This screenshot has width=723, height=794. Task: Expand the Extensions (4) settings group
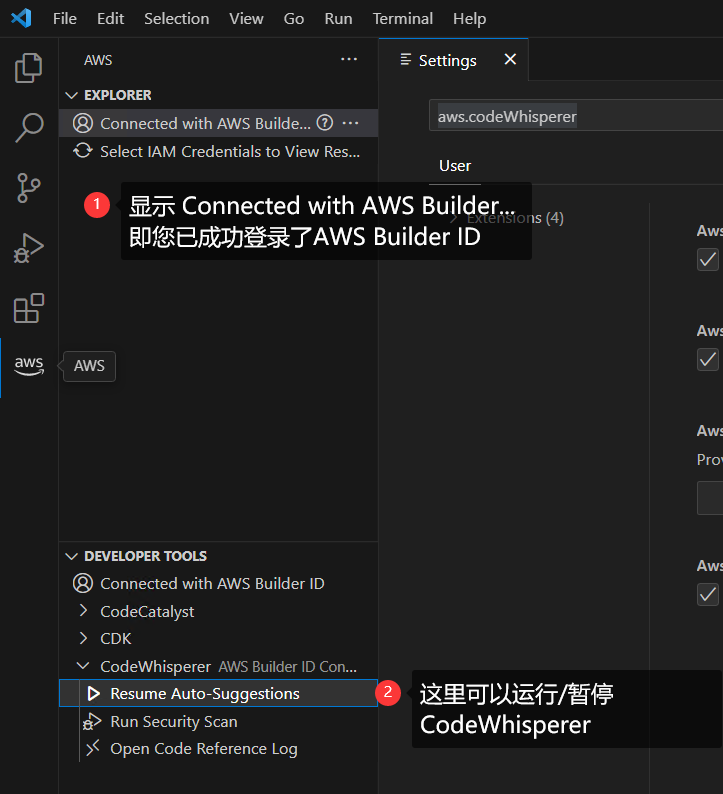(454, 218)
